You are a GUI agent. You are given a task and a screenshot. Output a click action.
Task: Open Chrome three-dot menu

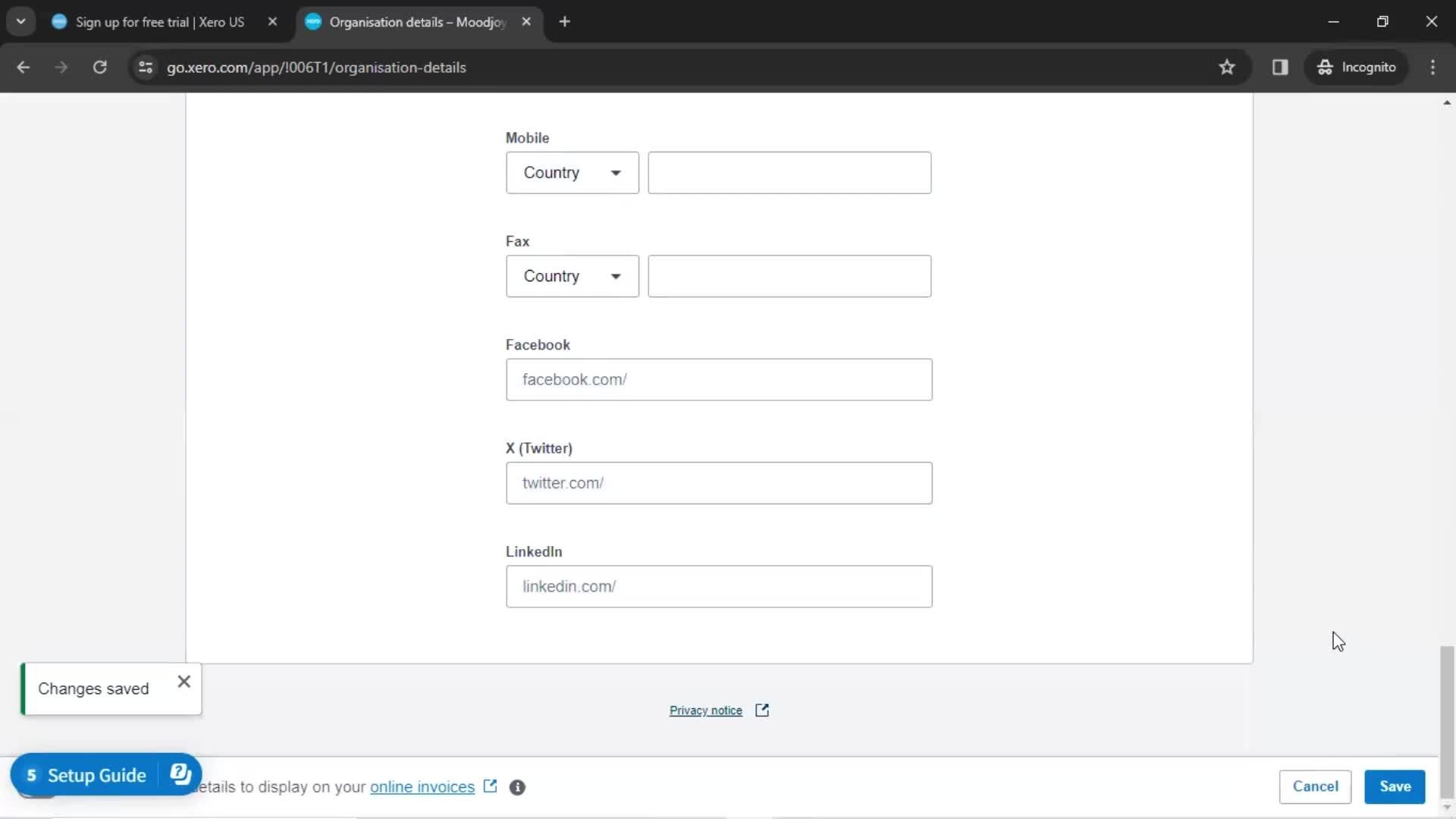1432,67
